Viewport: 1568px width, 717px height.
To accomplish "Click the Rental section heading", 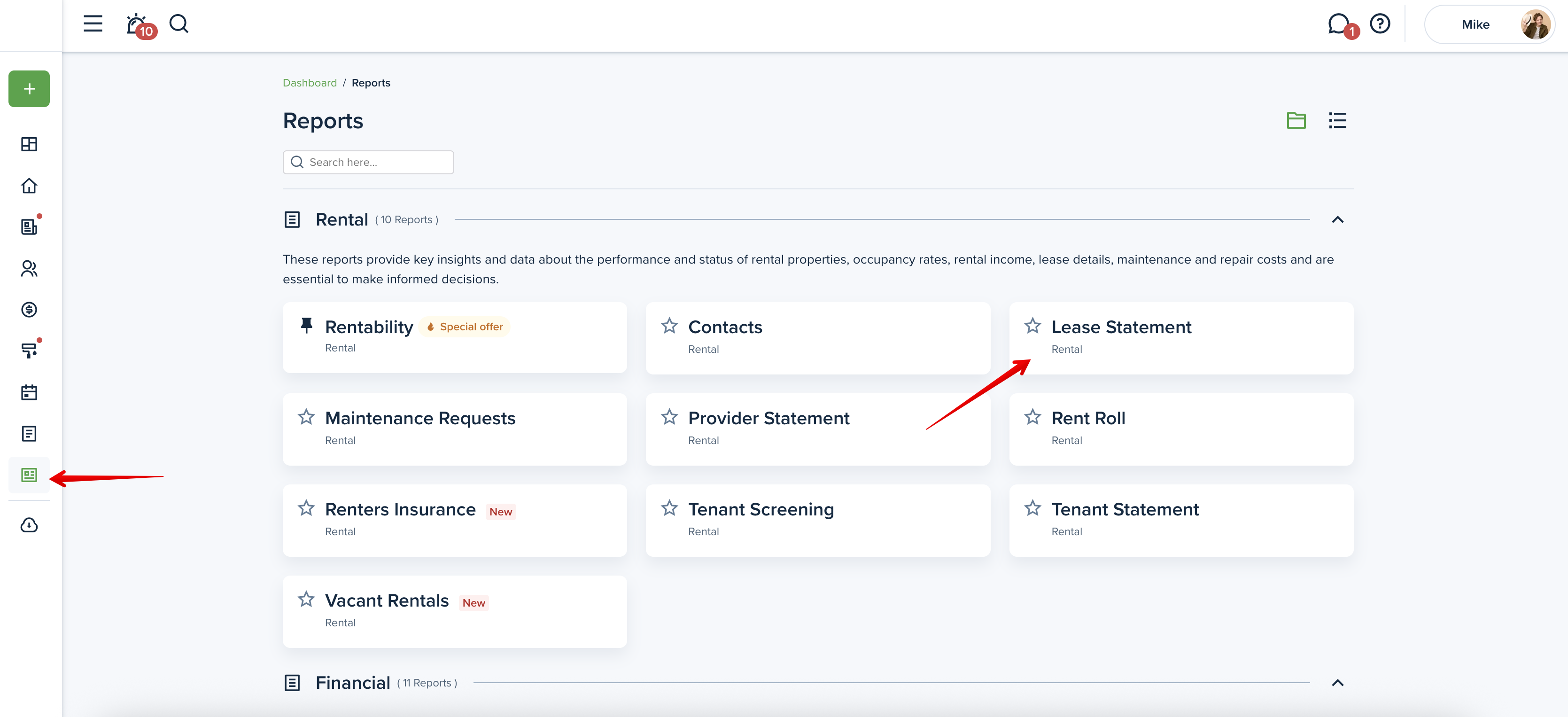I will (342, 220).
